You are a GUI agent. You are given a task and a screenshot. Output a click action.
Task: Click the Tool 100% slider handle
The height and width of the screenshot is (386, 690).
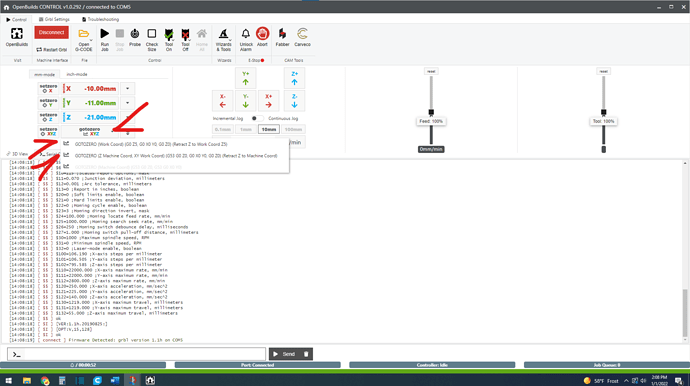point(604,112)
